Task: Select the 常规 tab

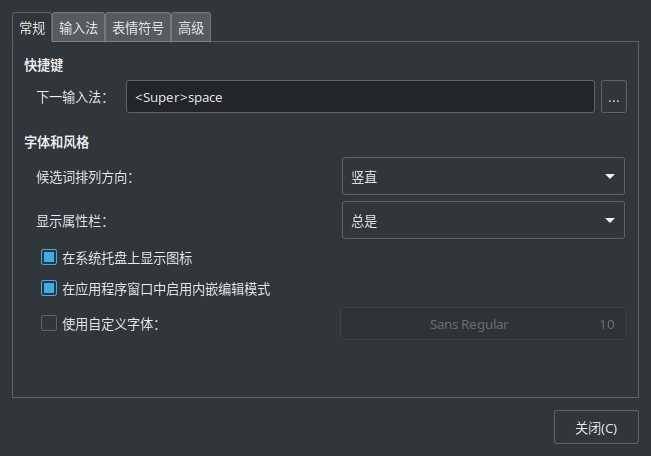Action: tap(32, 27)
